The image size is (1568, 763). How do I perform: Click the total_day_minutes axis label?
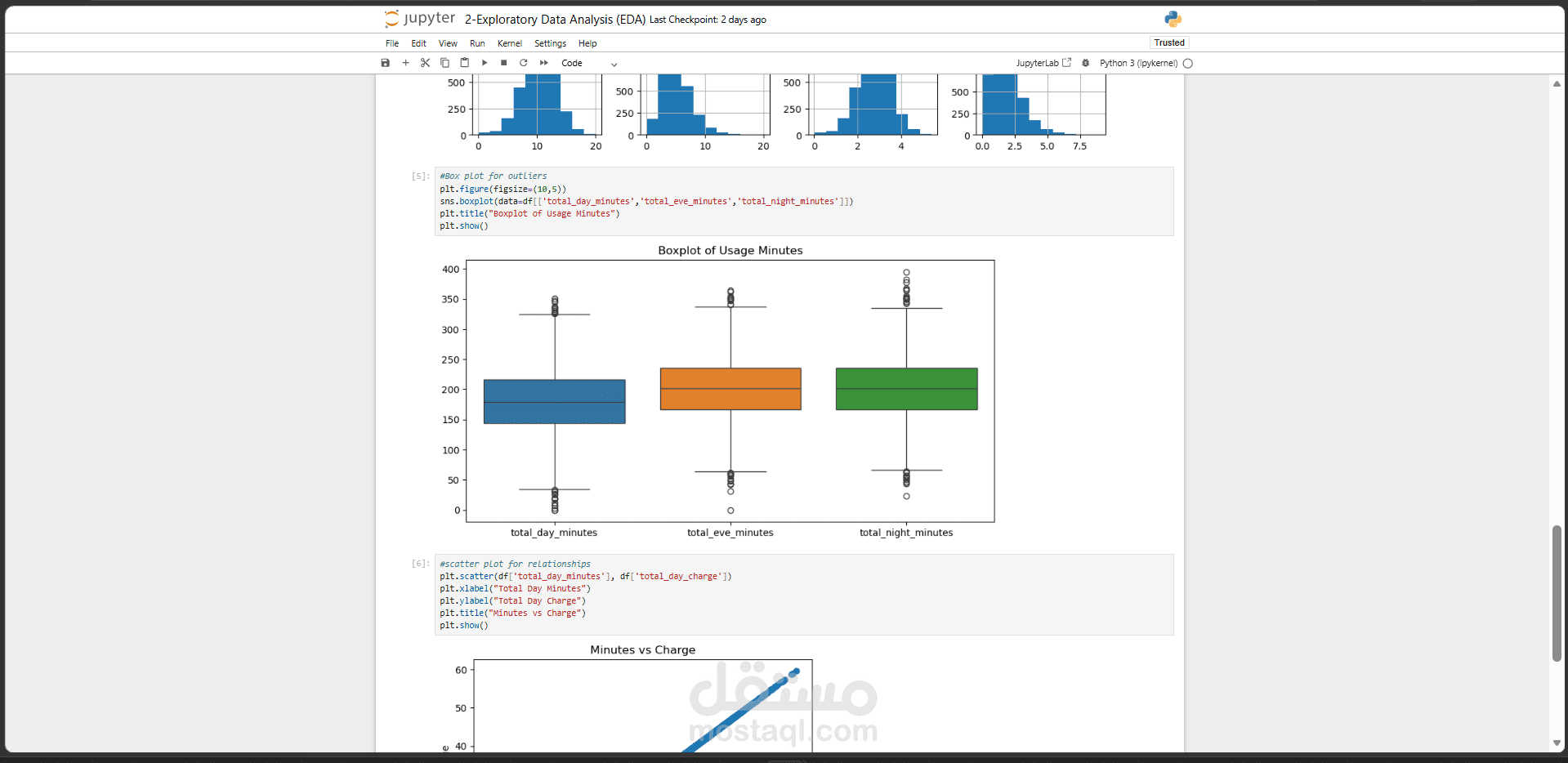coord(554,533)
